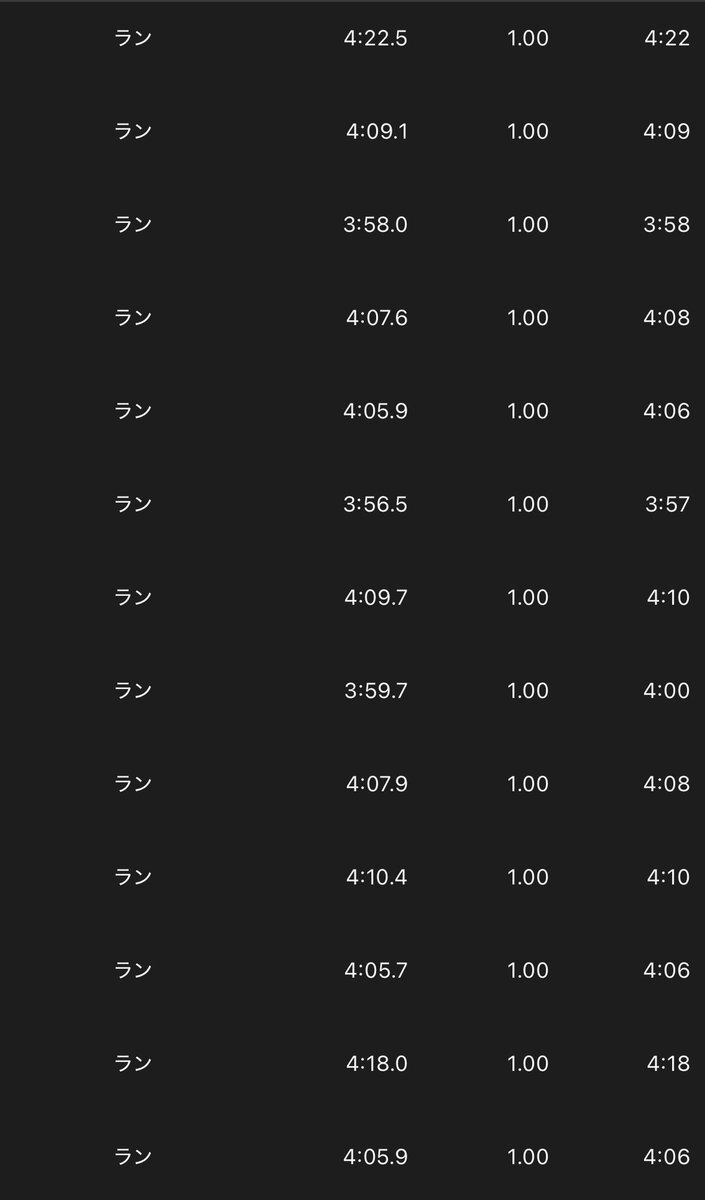Select the lap time 4:22.5
The width and height of the screenshot is (705, 1200).
point(375,38)
